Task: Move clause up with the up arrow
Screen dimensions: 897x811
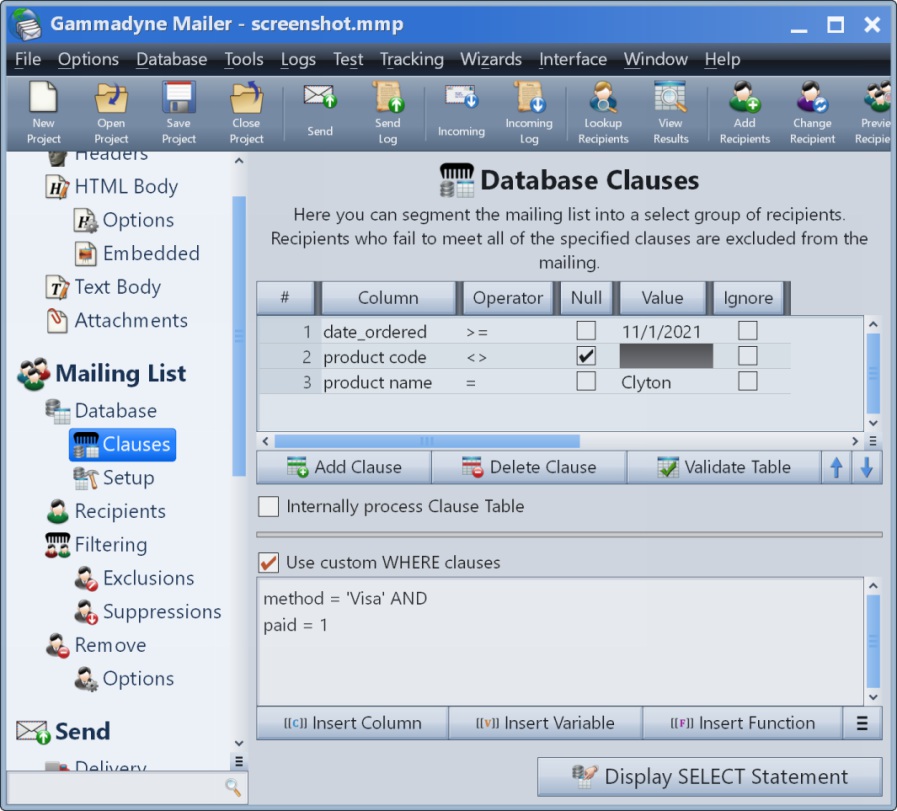Action: tap(837, 467)
